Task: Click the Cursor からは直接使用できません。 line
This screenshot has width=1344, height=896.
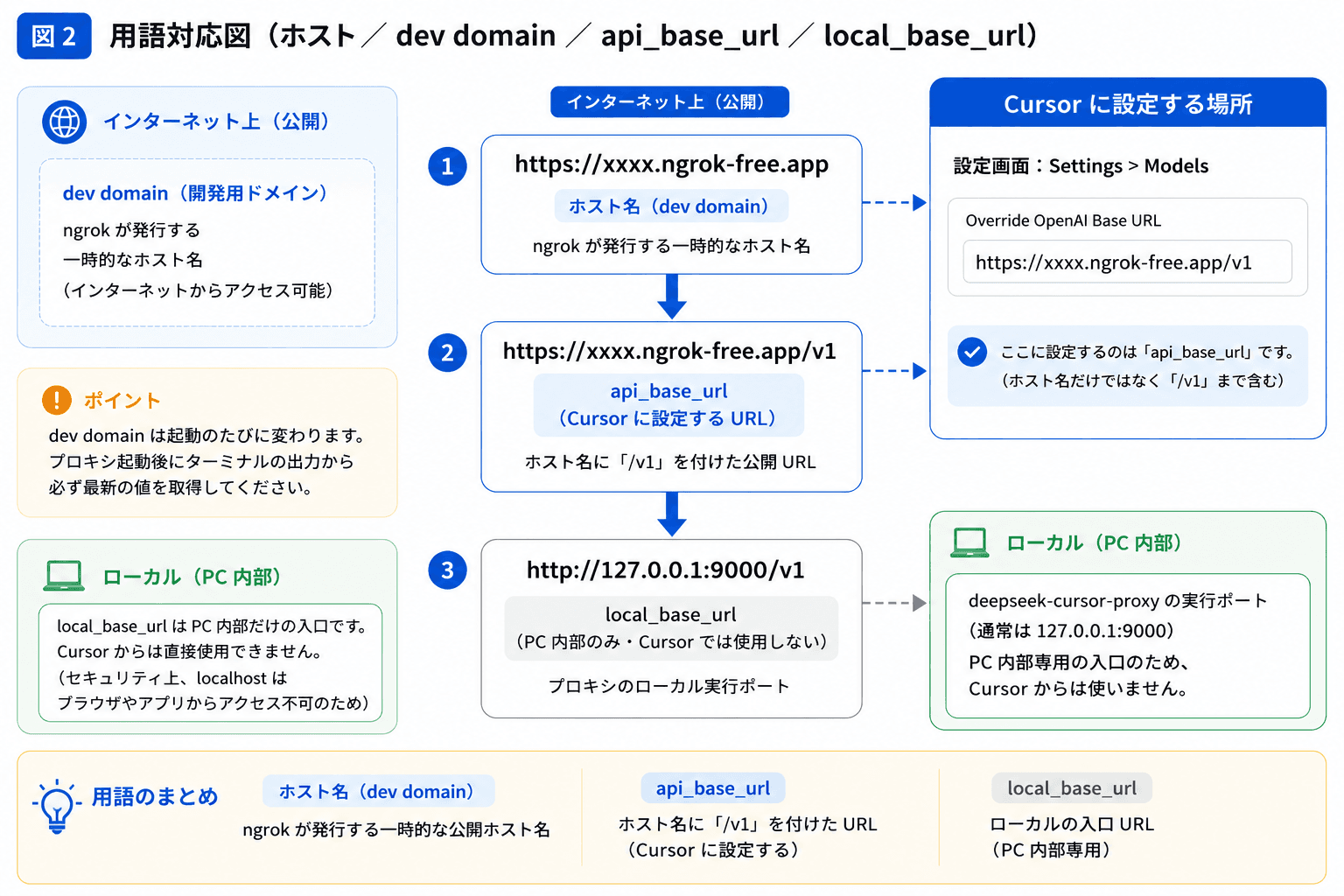Action: 190,652
